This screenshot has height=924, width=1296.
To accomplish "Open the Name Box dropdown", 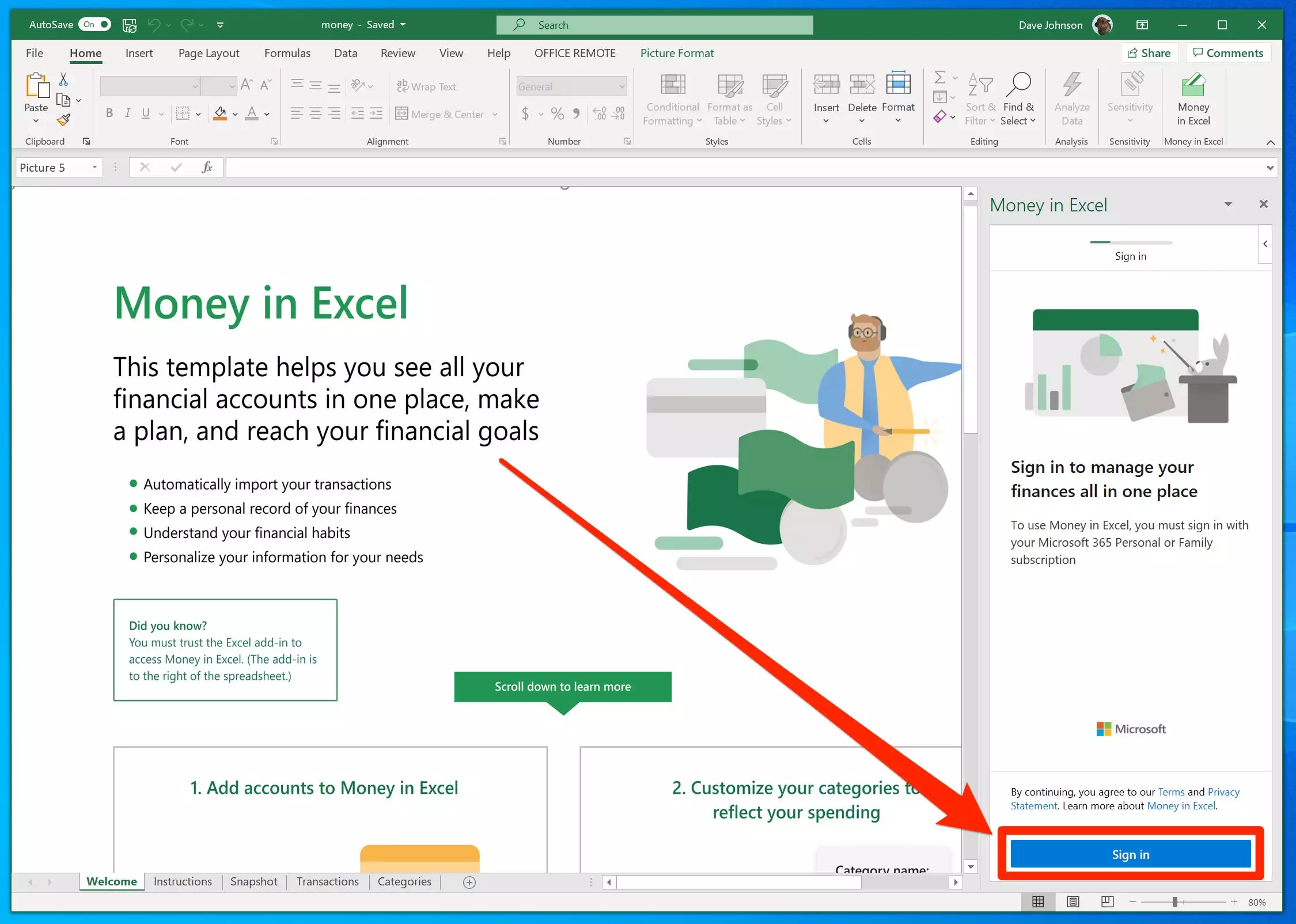I will [94, 168].
